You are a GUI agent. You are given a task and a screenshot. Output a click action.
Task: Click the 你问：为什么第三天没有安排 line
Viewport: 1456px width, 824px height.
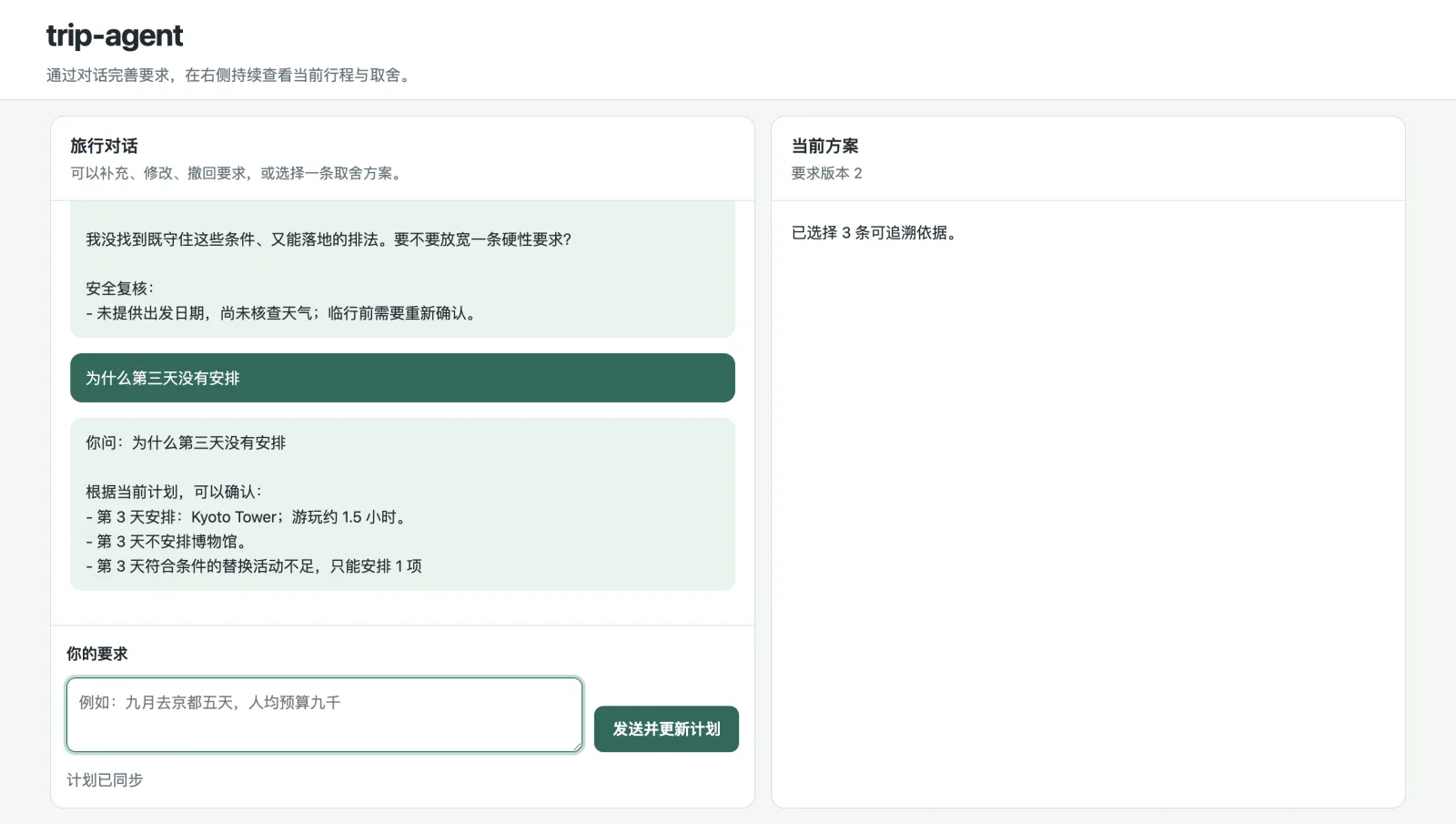click(x=186, y=443)
